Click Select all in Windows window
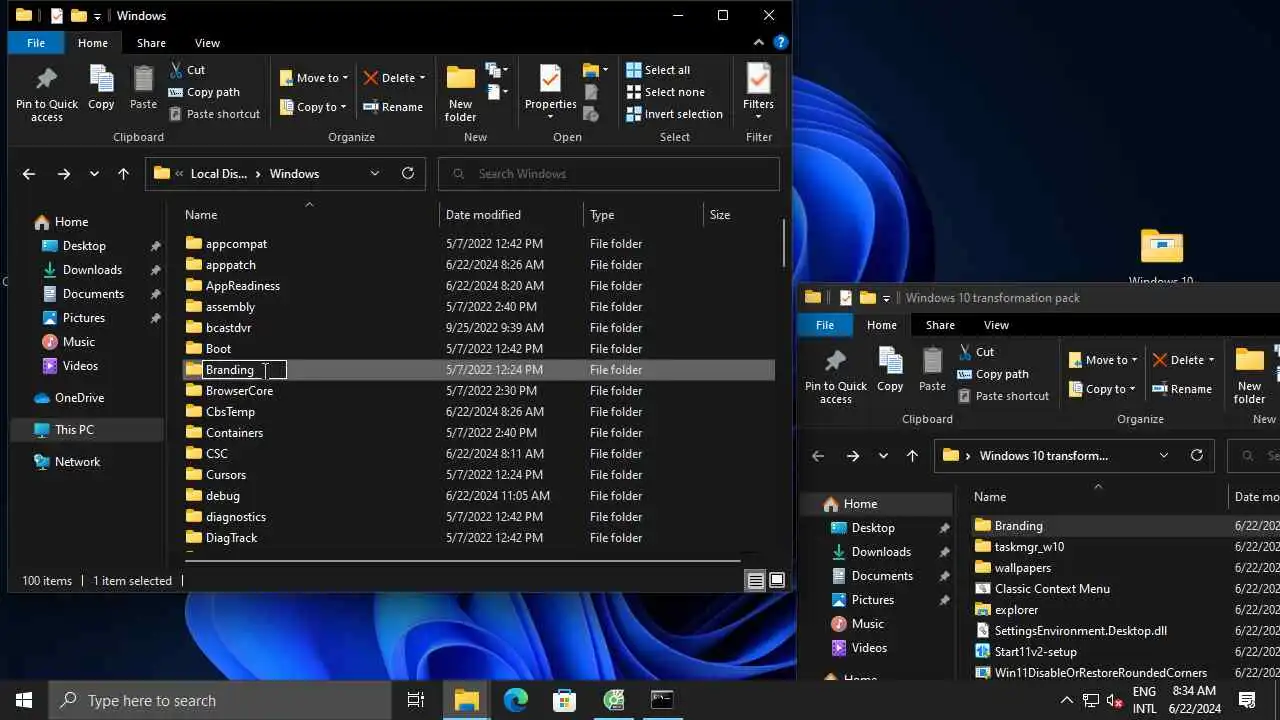This screenshot has height=720, width=1280. pyautogui.click(x=658, y=70)
